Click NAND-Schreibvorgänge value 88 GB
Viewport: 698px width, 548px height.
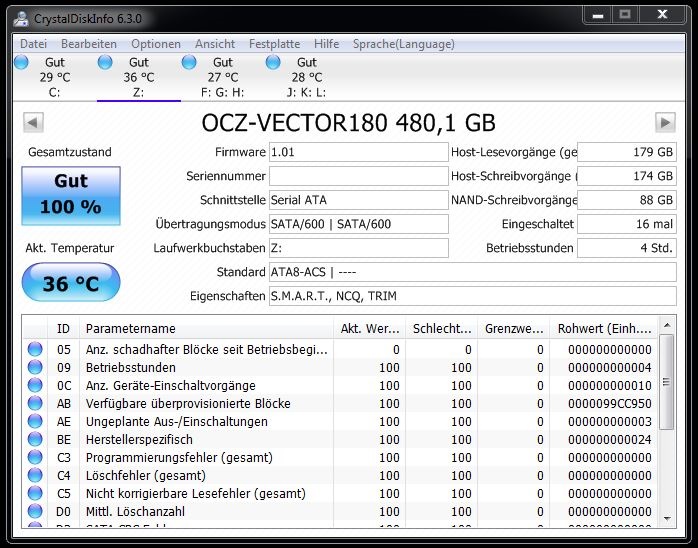tap(627, 200)
